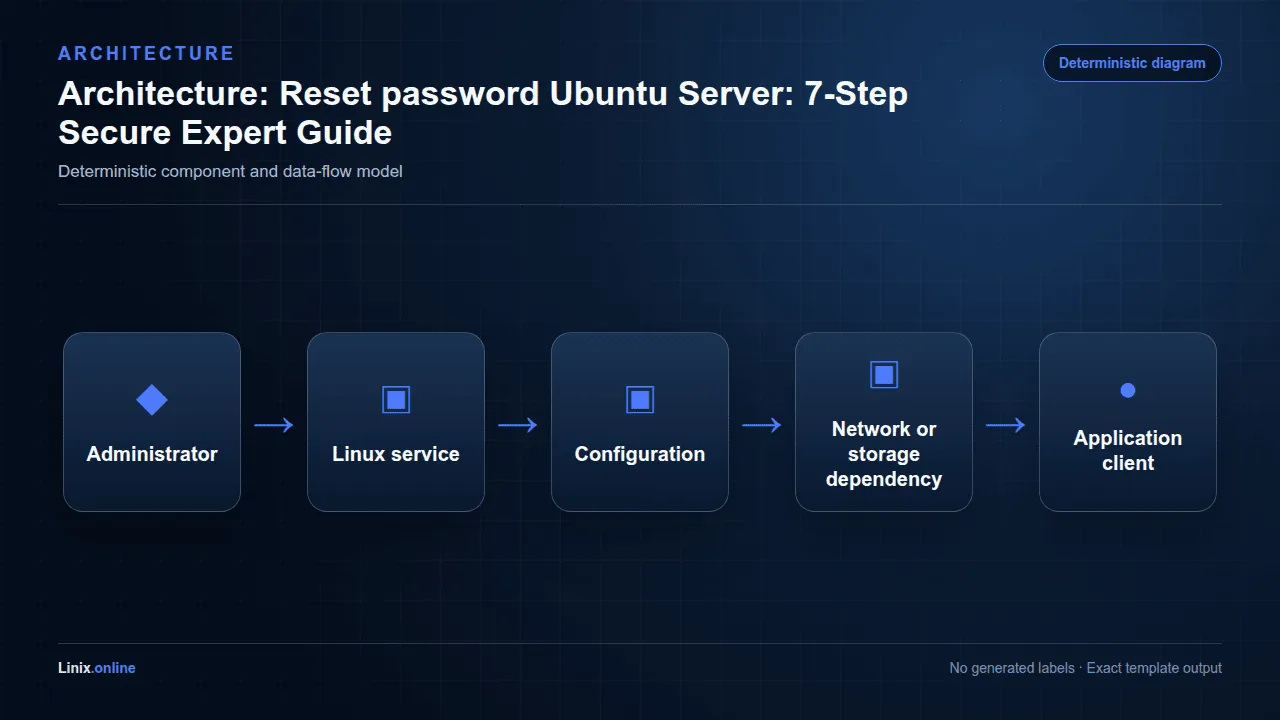Open the Linix.online link
1280x720 pixels.
tap(97, 668)
